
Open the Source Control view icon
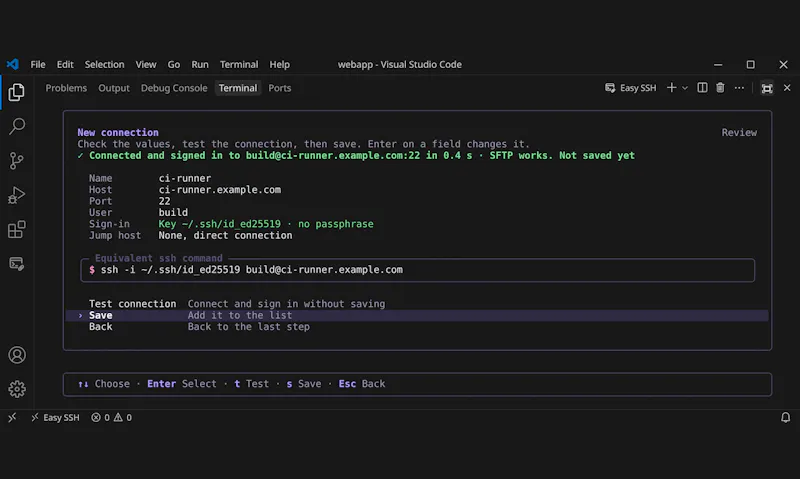[16, 161]
